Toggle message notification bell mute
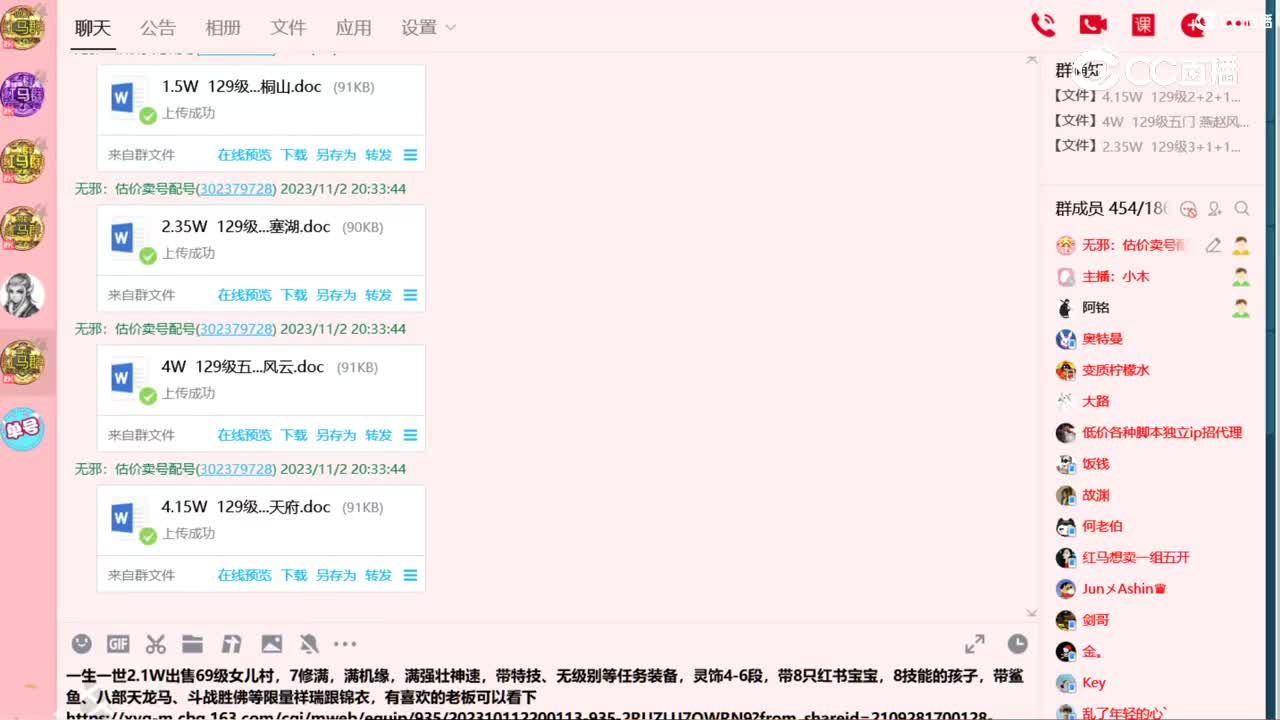The height and width of the screenshot is (720, 1280). (x=309, y=643)
